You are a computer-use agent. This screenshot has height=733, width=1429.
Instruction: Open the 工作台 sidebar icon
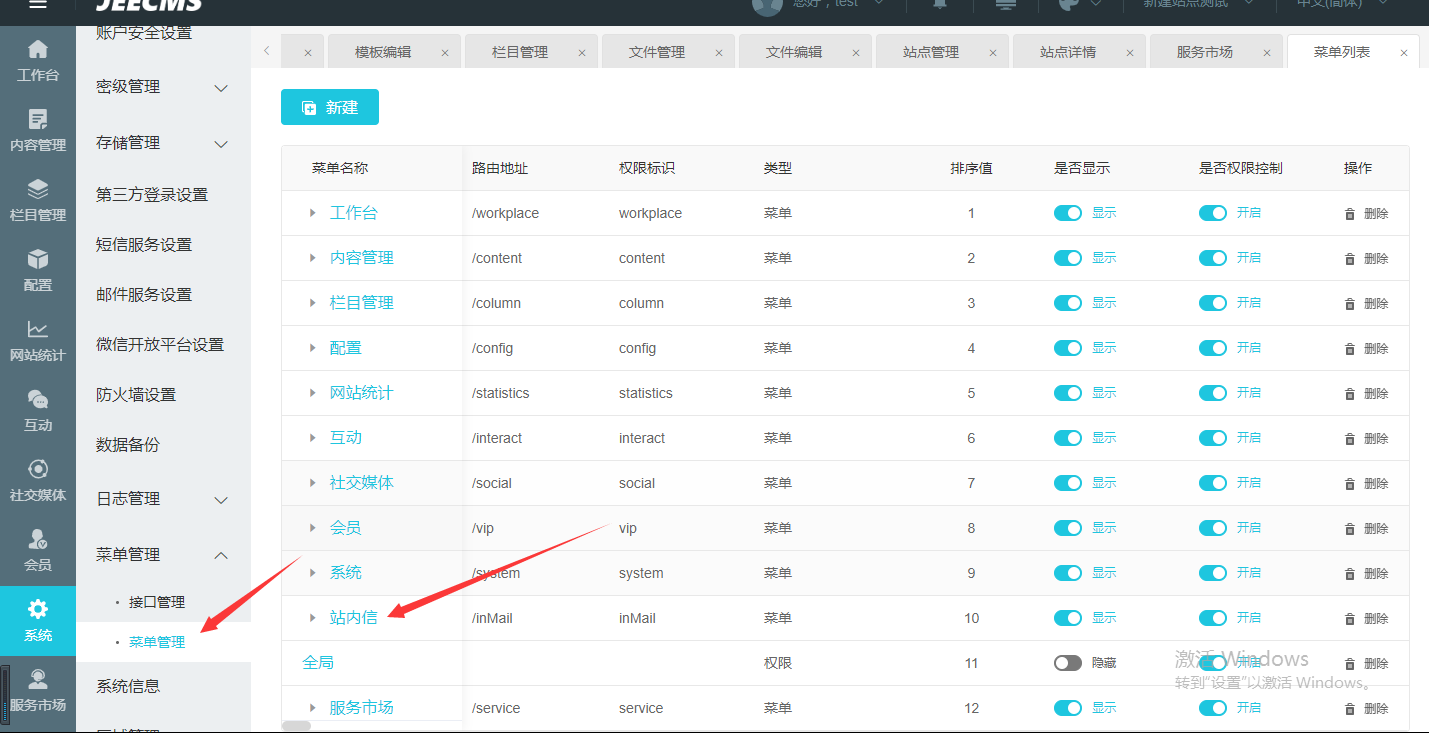[38, 50]
